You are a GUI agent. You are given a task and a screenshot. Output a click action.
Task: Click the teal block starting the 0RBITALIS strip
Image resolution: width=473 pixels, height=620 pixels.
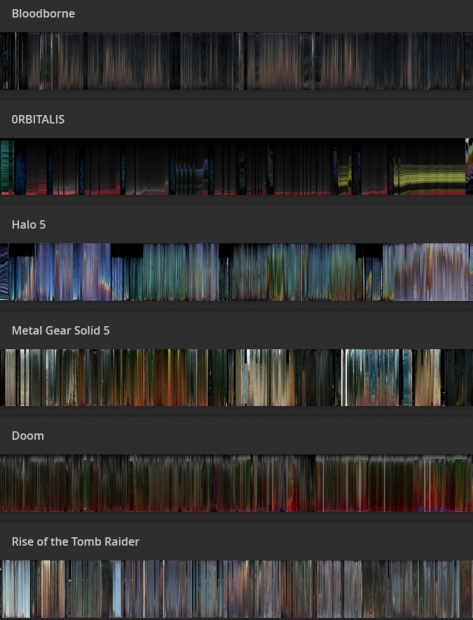coord(7,167)
